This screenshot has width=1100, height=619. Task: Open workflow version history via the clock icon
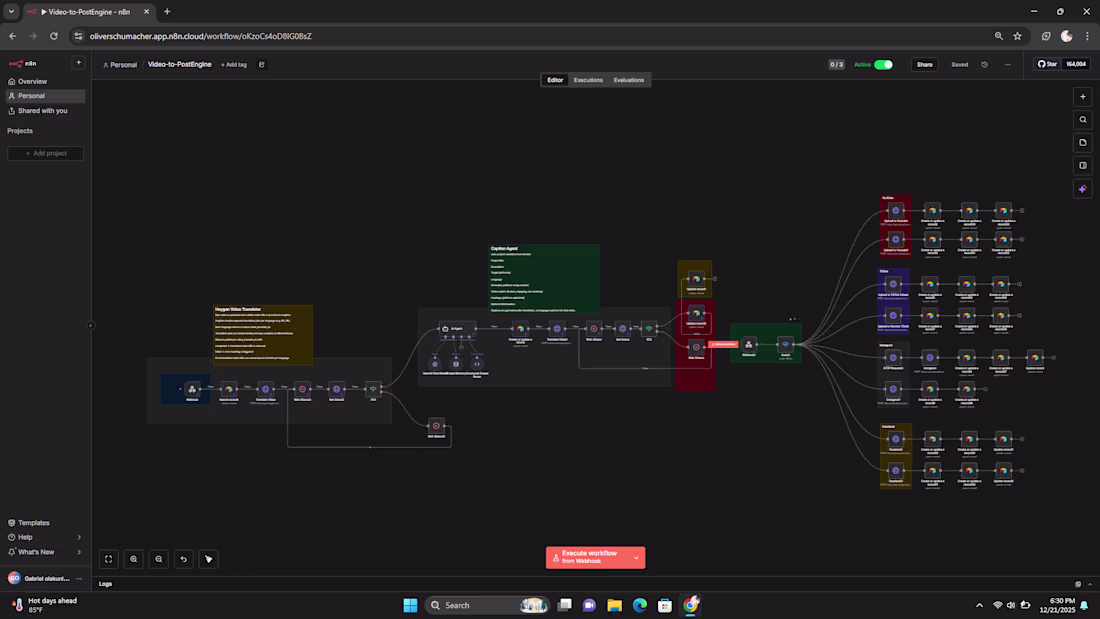984,64
